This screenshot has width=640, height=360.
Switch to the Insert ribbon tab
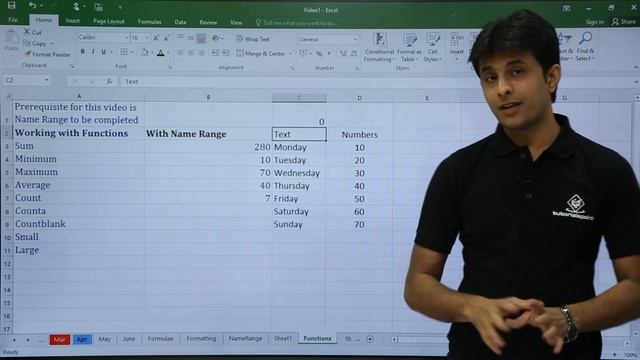(x=73, y=20)
